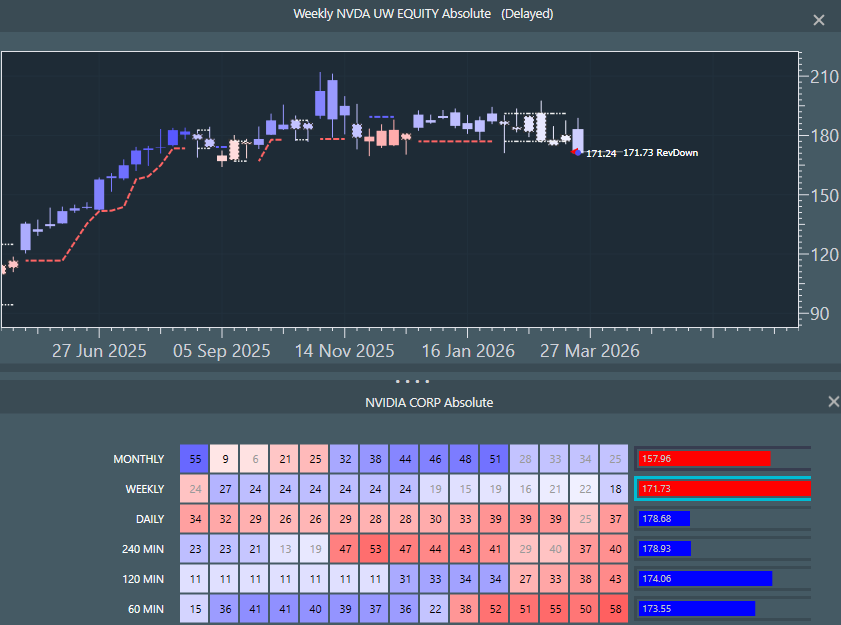This screenshot has height=625, width=841.
Task: Click the DAILY cell showing 37
Action: pos(615,519)
